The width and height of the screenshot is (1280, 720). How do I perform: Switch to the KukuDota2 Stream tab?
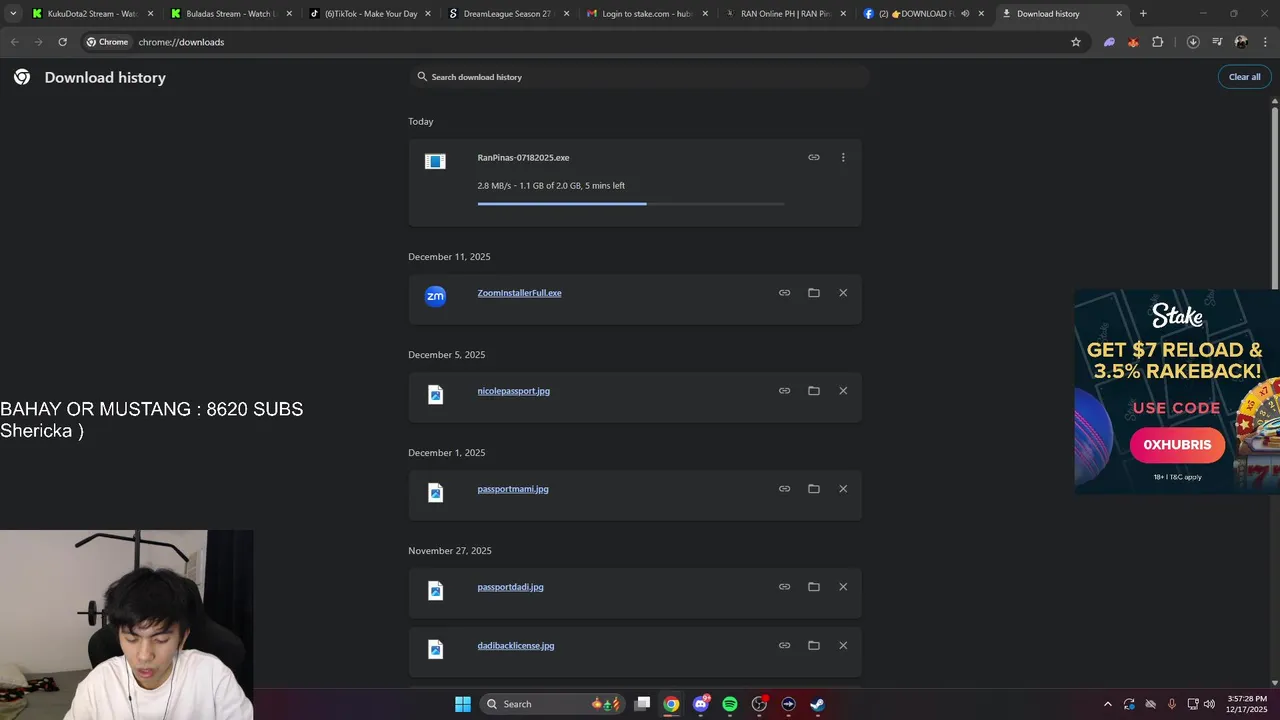(x=92, y=14)
